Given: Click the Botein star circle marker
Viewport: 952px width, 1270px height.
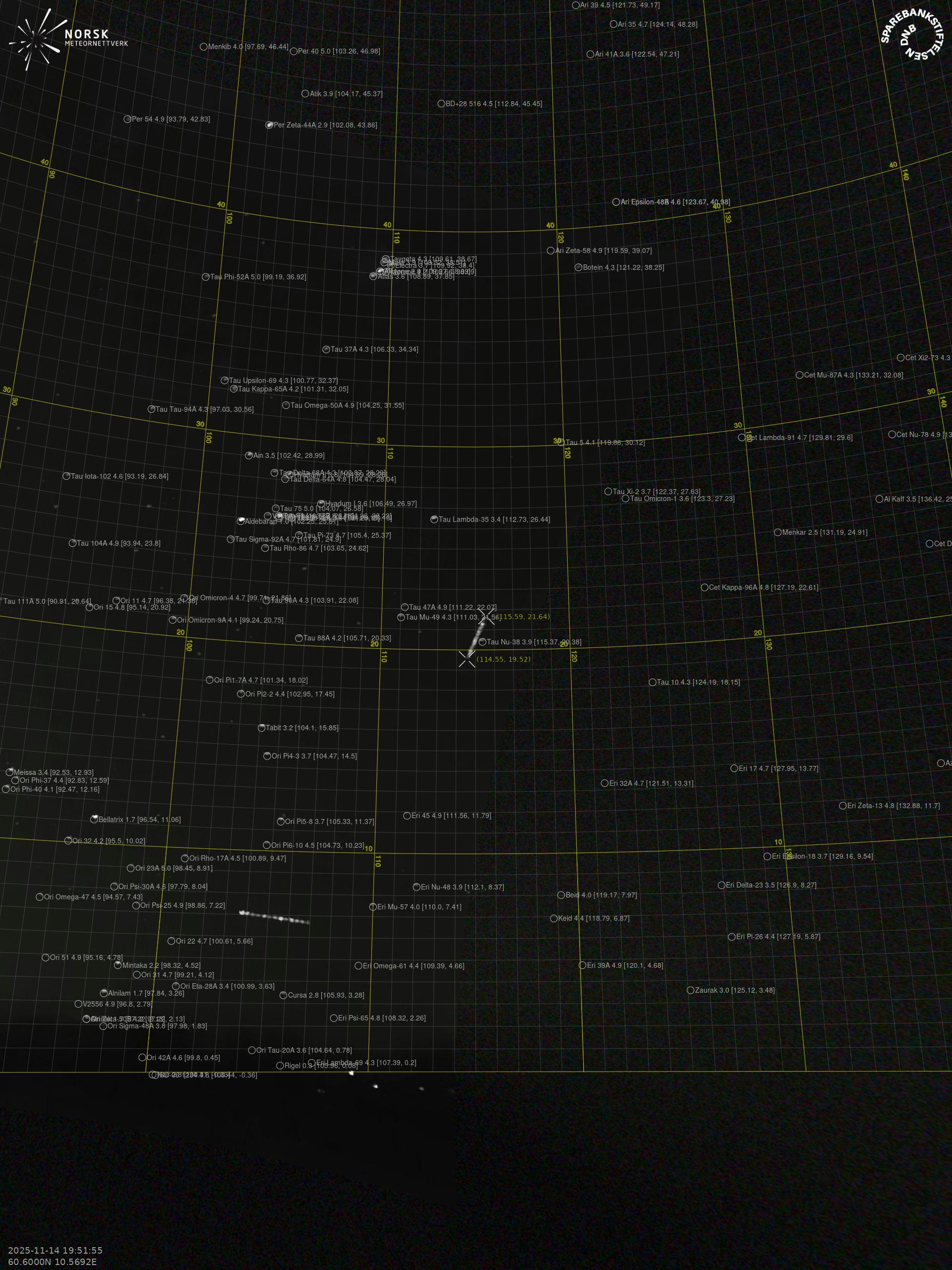Looking at the screenshot, I should click(579, 267).
